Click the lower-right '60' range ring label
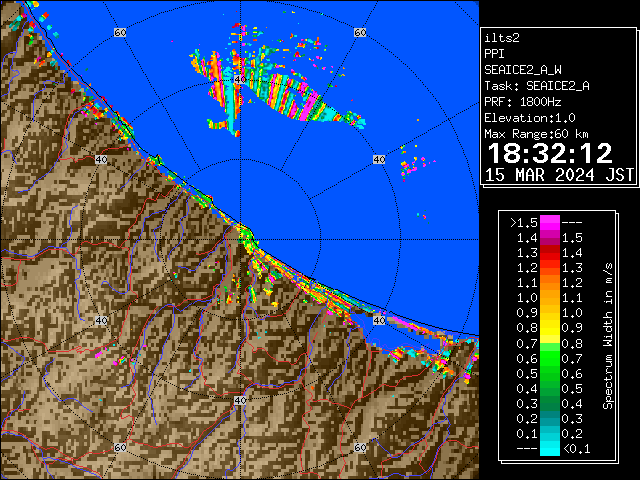This screenshot has width=640, height=480. [x=360, y=447]
